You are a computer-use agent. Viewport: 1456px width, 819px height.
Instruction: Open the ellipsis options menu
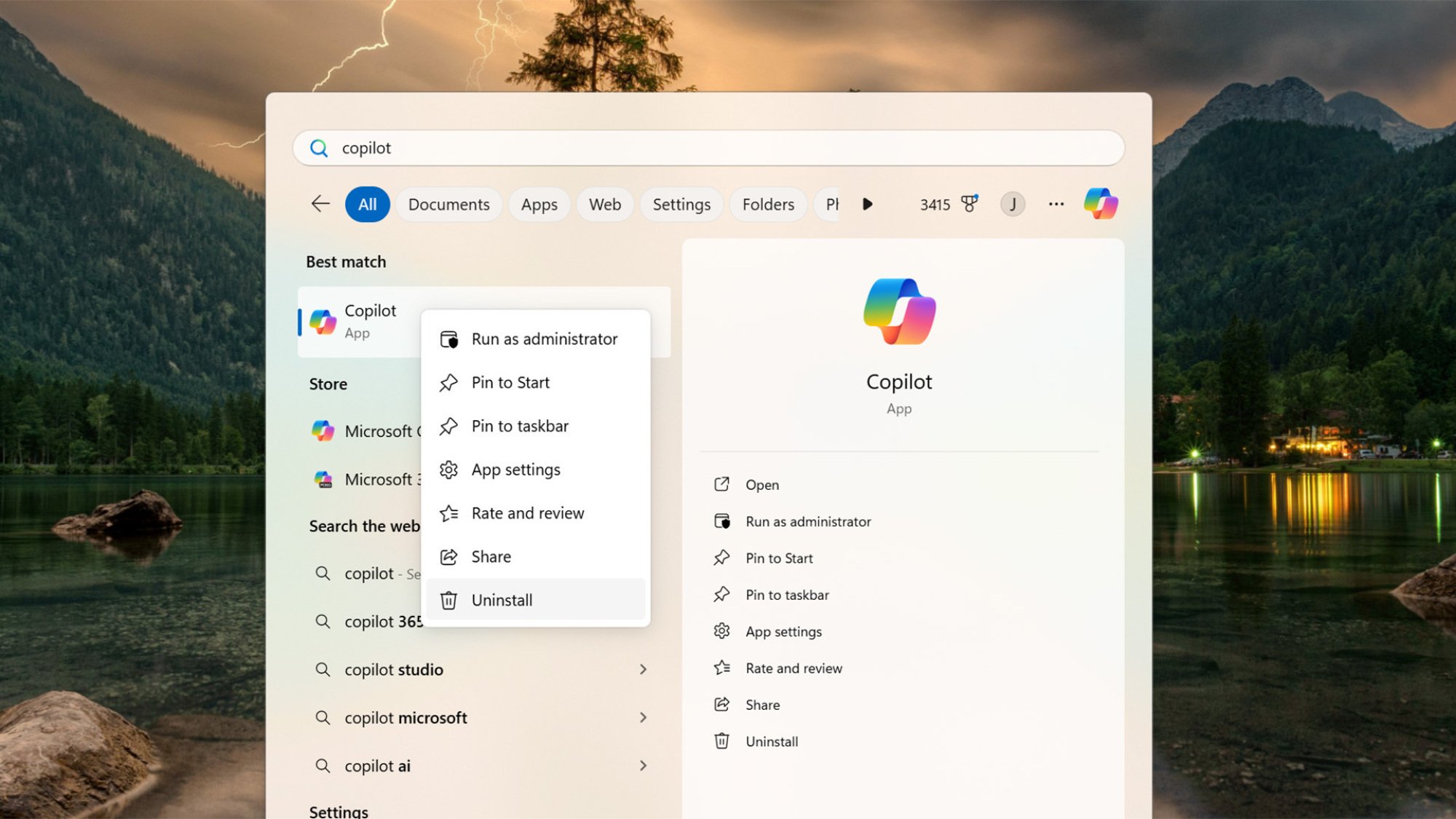click(x=1055, y=204)
